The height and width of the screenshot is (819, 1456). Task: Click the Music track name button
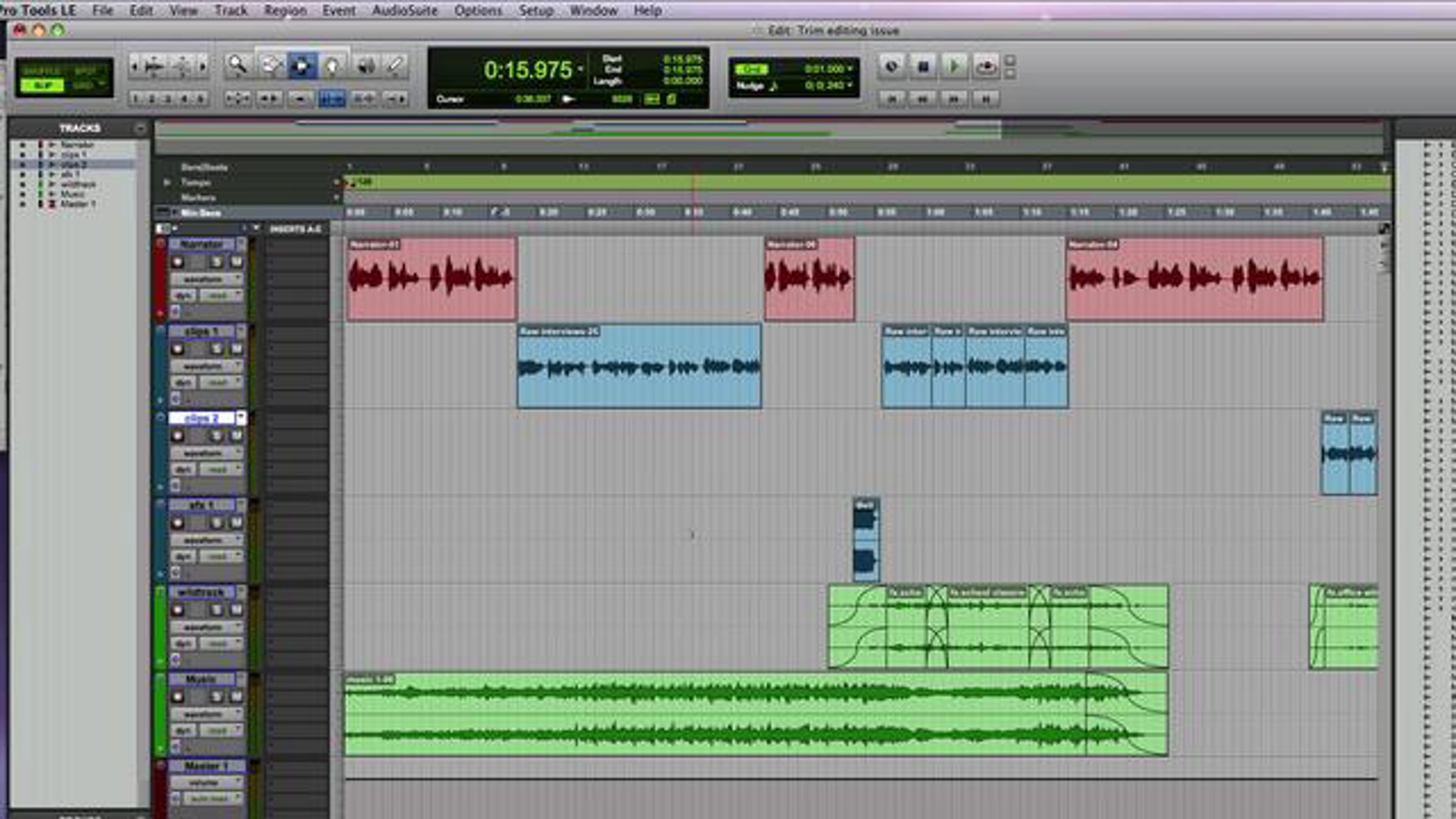click(201, 679)
